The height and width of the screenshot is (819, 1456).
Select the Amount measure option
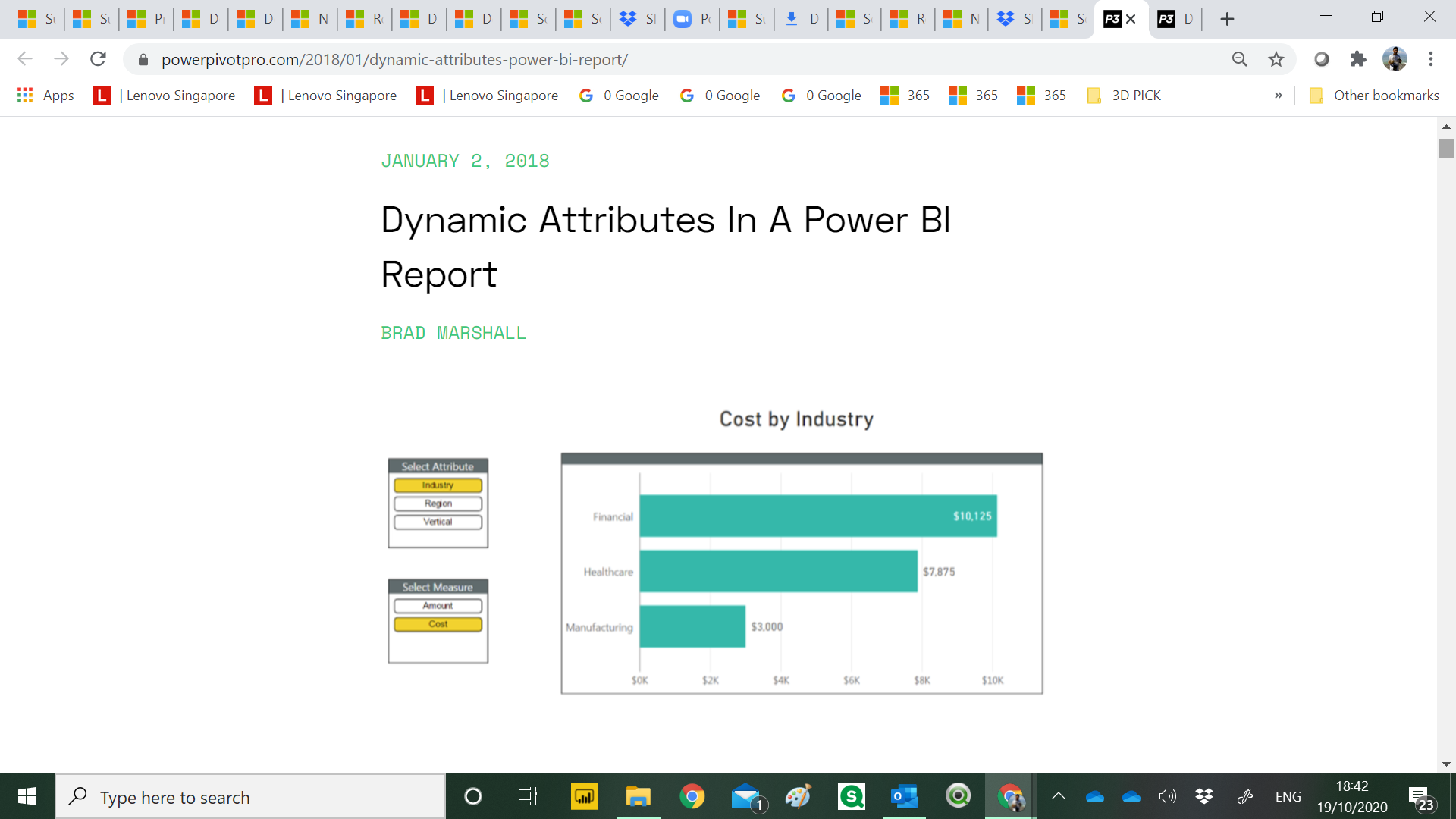click(438, 606)
